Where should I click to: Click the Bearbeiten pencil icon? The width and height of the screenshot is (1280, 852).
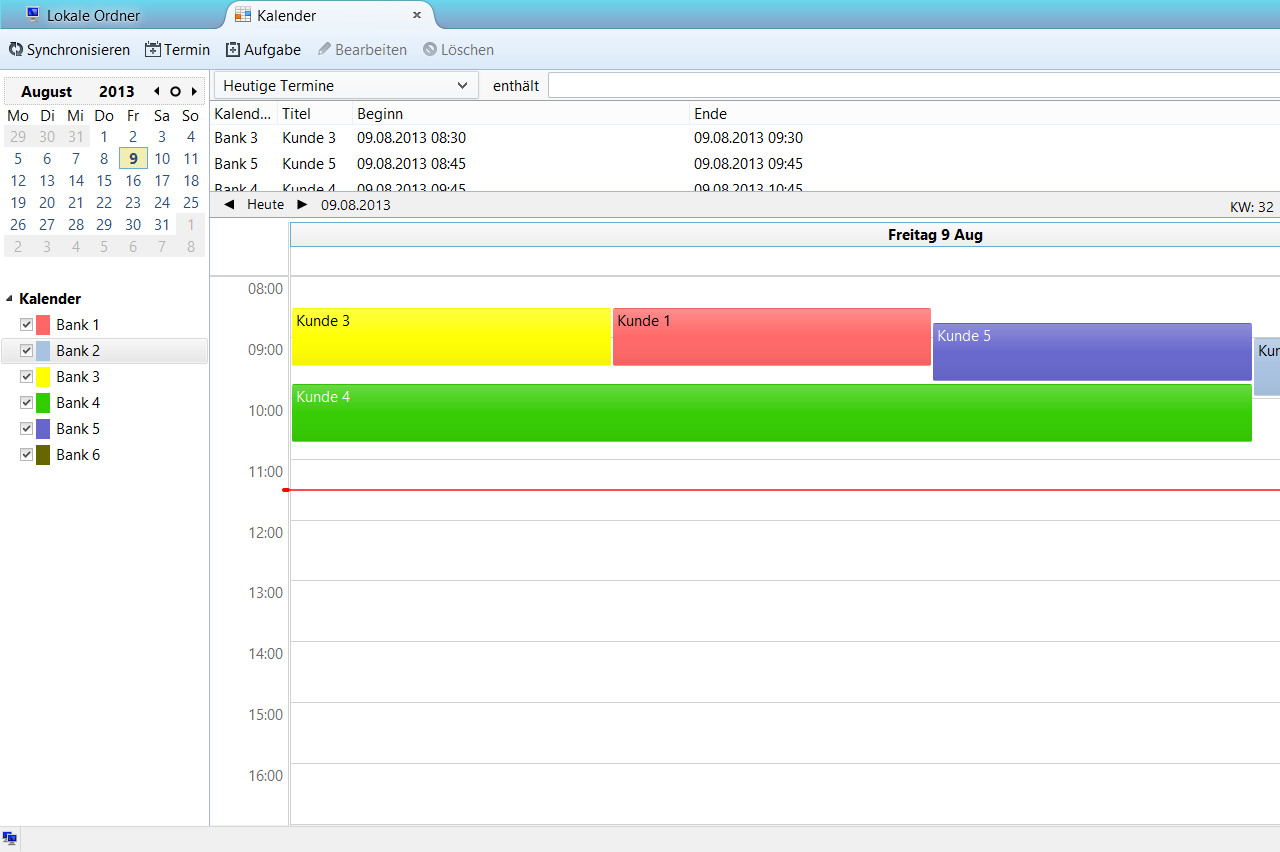click(324, 49)
